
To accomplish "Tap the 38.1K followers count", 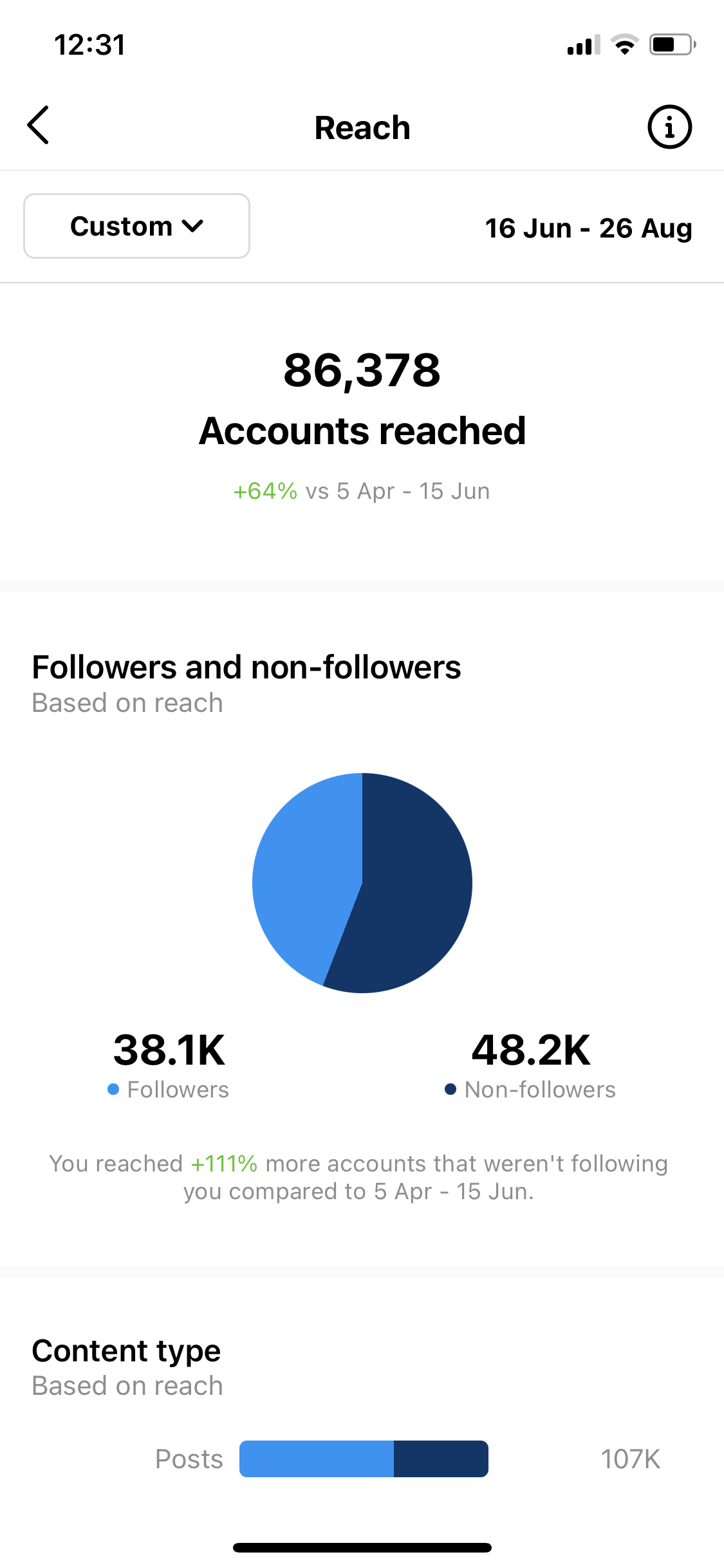I will pos(169,1050).
